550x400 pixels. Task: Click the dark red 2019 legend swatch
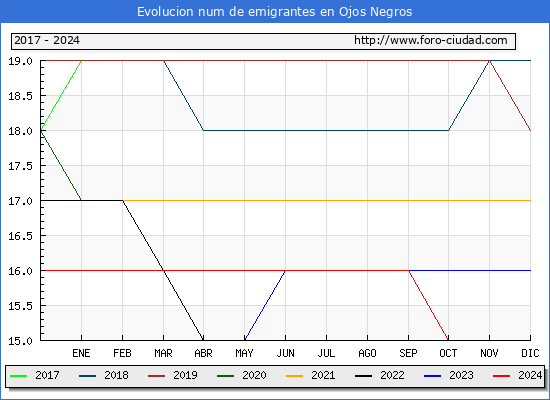coord(156,376)
